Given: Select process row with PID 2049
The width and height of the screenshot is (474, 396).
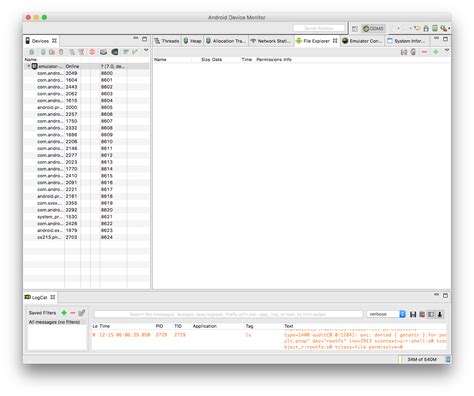Looking at the screenshot, I should [x=86, y=73].
